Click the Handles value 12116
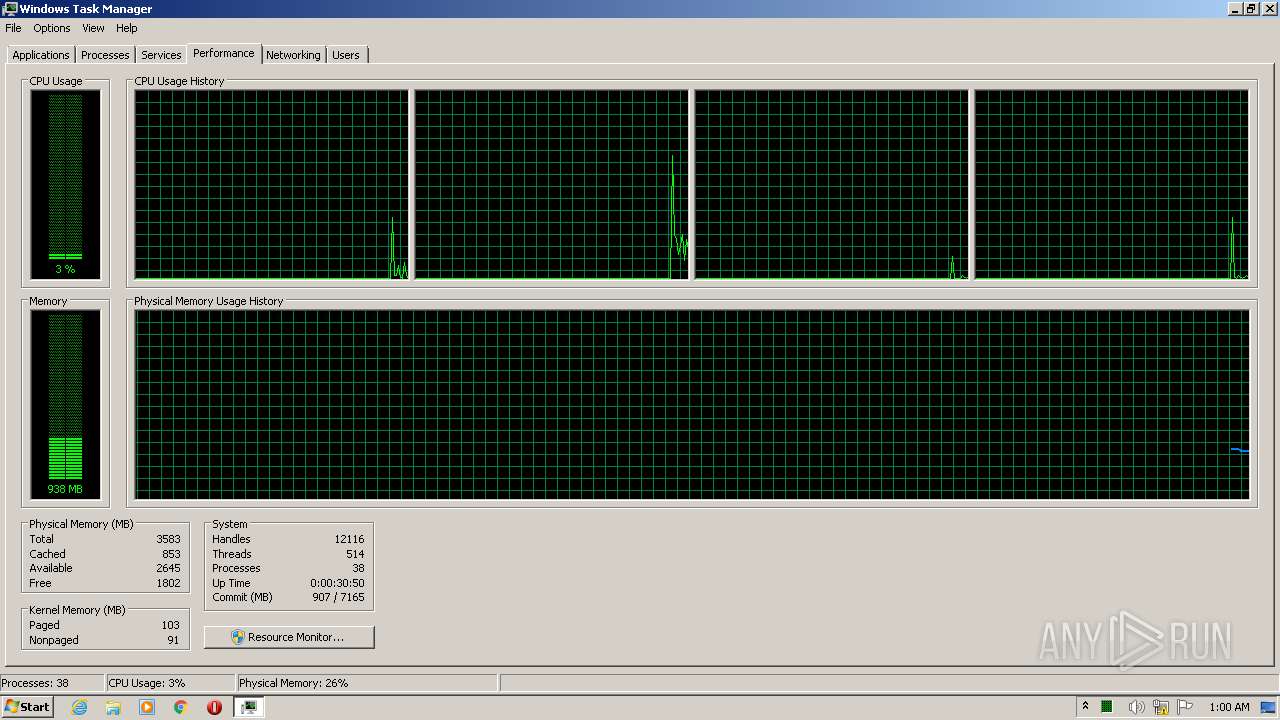Viewport: 1280px width, 720px height. [349, 539]
